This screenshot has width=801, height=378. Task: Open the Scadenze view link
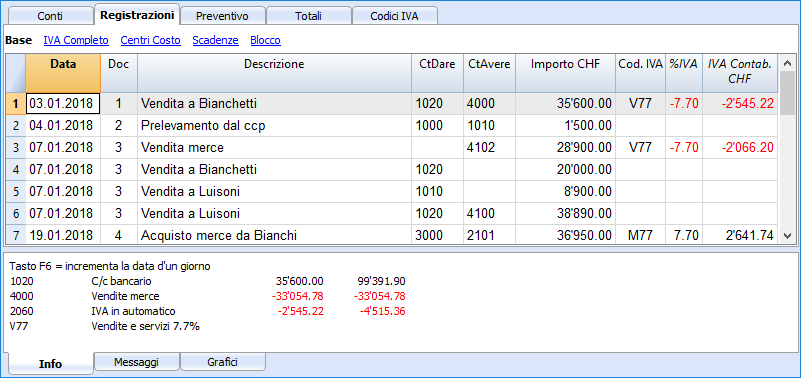point(216,40)
